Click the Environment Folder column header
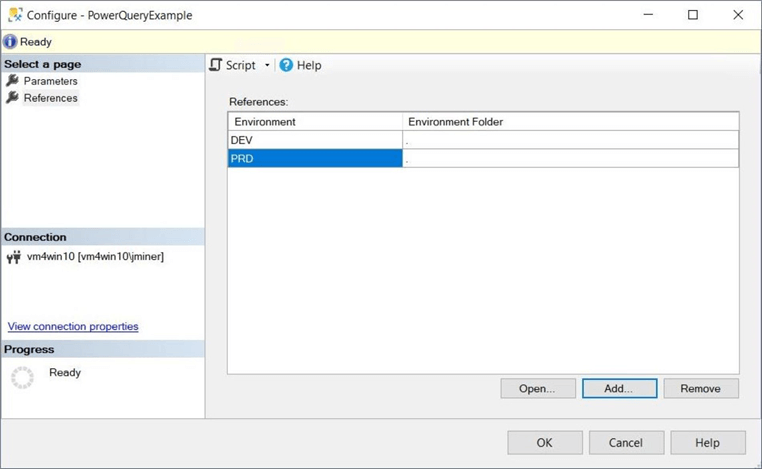 570,122
